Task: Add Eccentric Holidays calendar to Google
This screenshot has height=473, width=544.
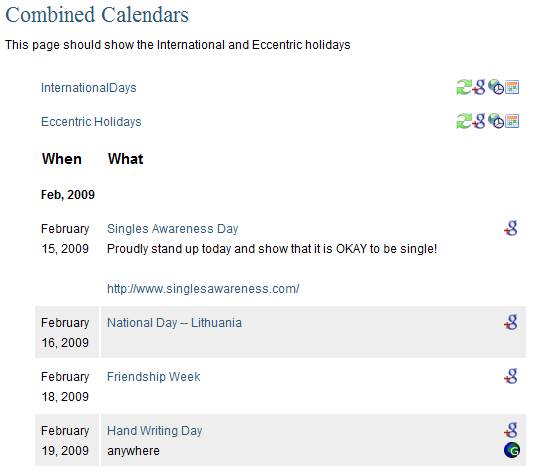Action: (479, 121)
